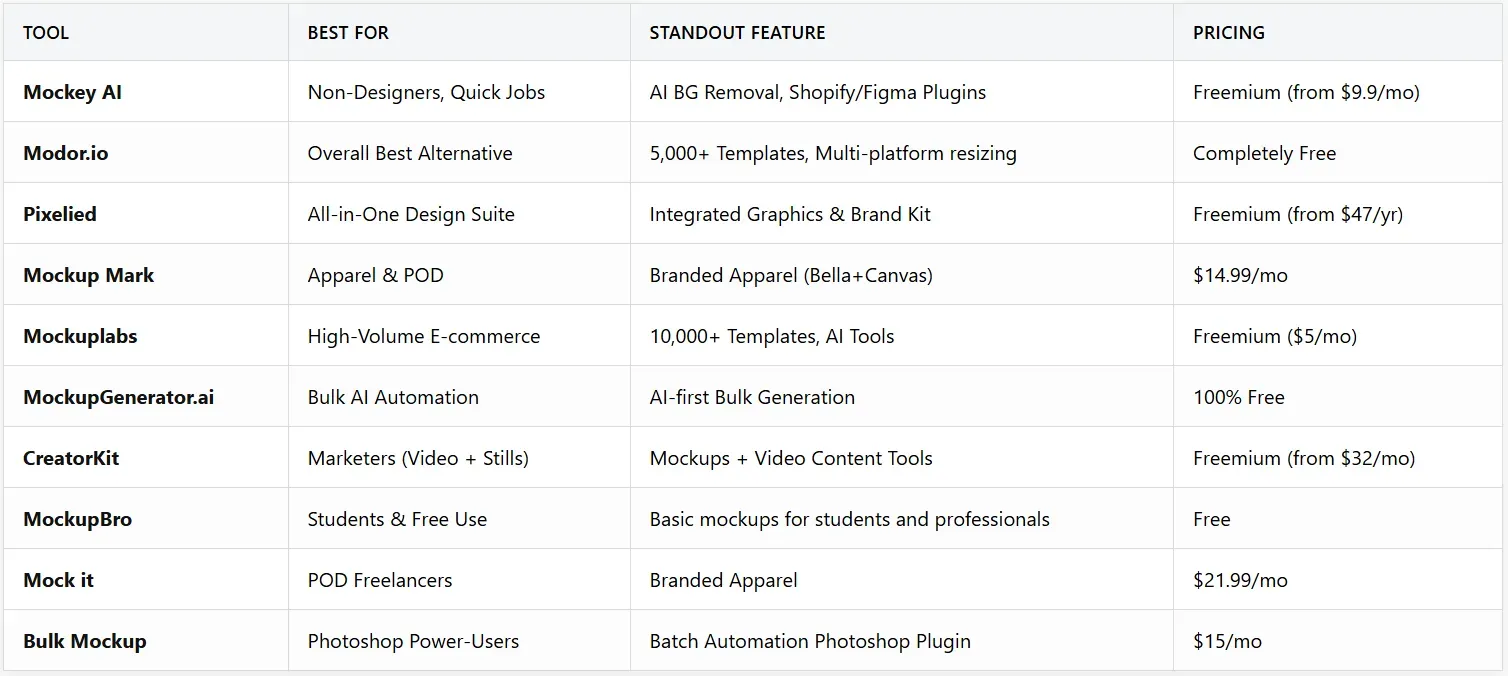Click the 'Completely Free' pricing cell

[x=1264, y=153]
